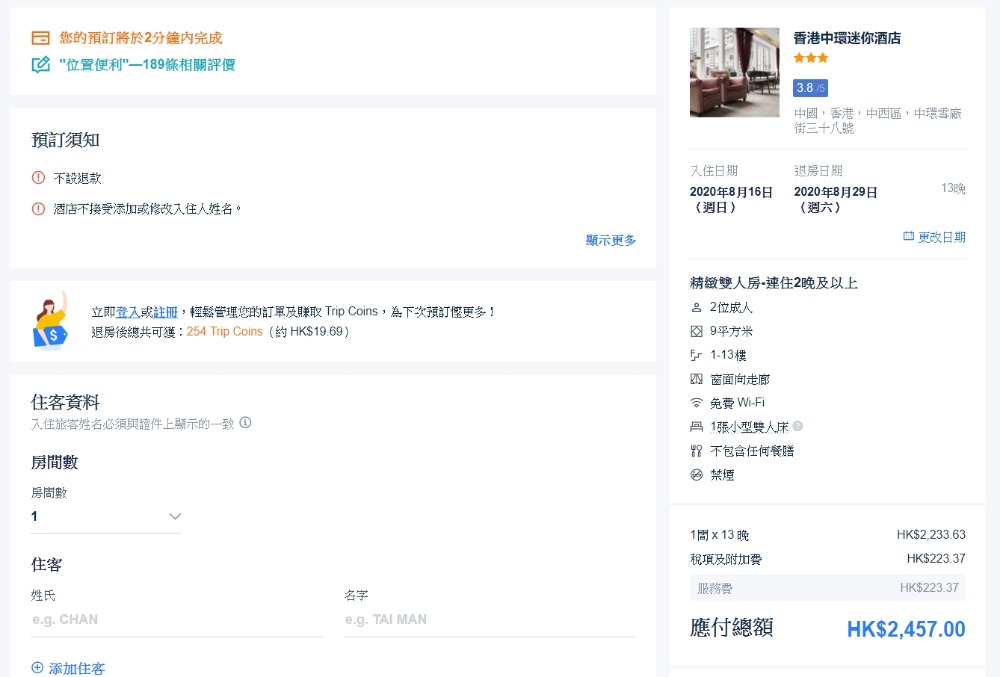The width and height of the screenshot is (1000, 677).
Task: Click the warning icon beside 不設退款
Action: 39,178
